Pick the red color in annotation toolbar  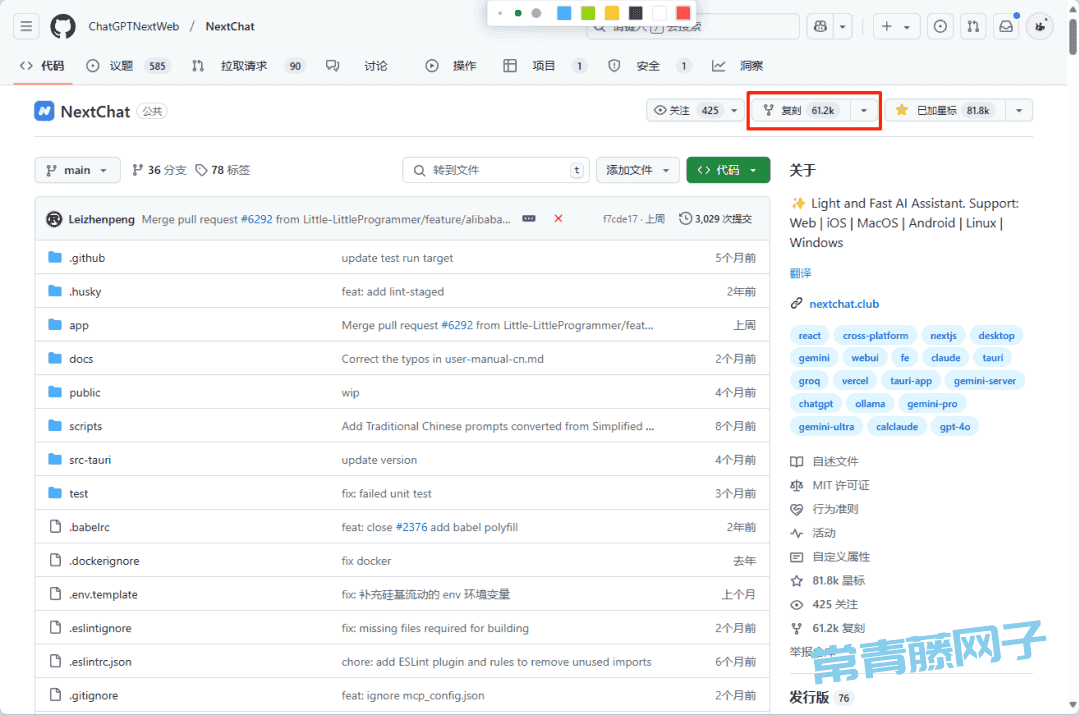point(683,13)
